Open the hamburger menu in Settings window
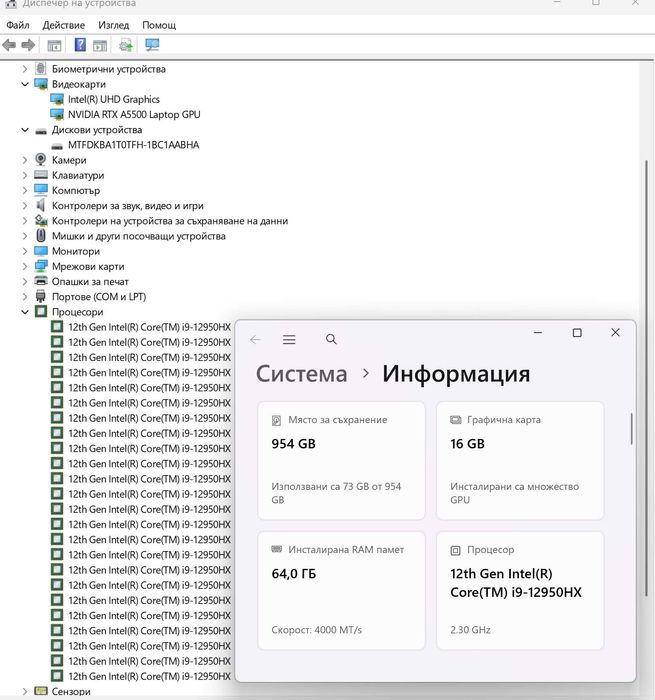Image resolution: width=655 pixels, height=700 pixels. tap(289, 340)
